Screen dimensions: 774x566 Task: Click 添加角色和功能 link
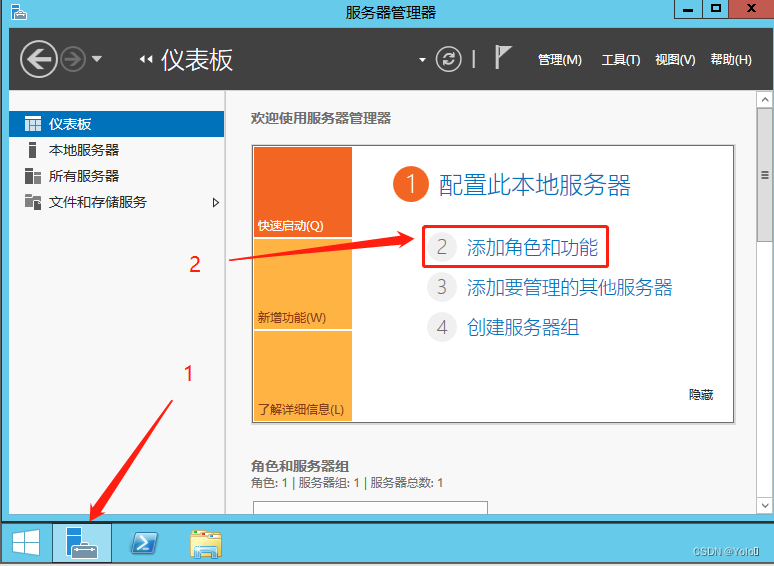point(532,247)
